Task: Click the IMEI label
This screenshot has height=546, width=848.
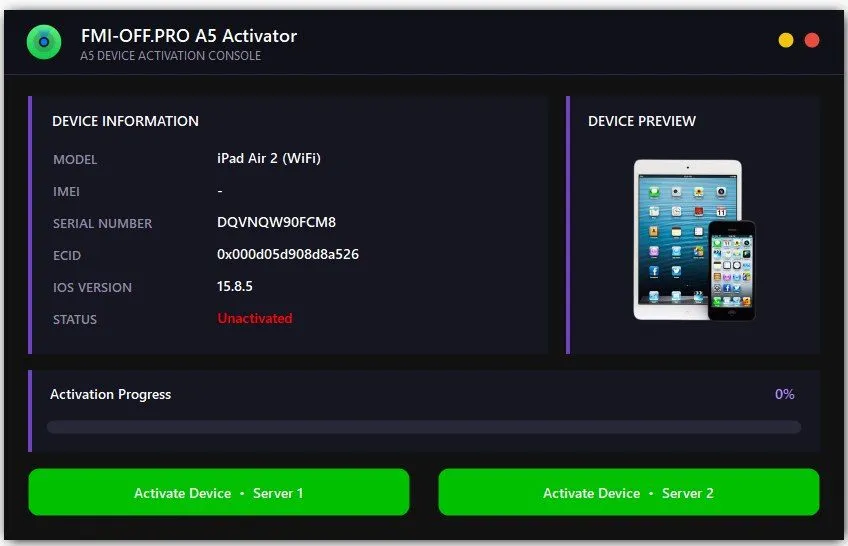Action: (67, 191)
